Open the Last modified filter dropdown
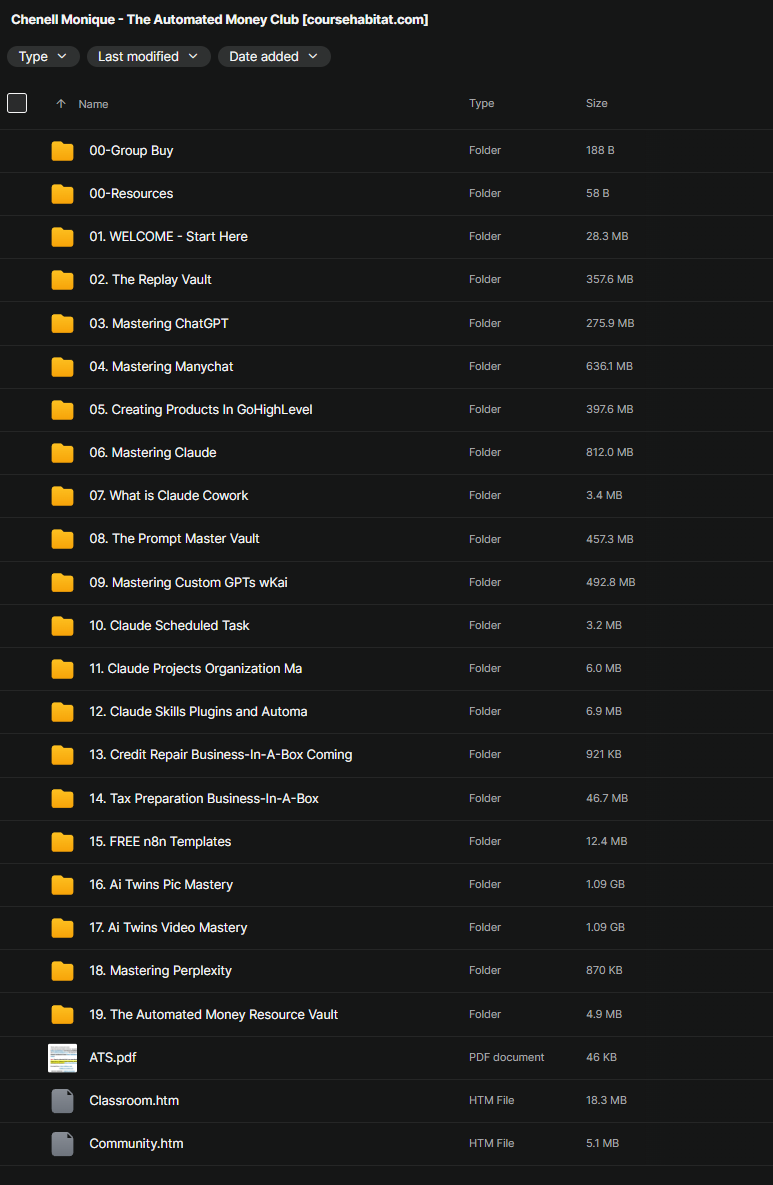This screenshot has height=1185, width=773. (x=148, y=57)
